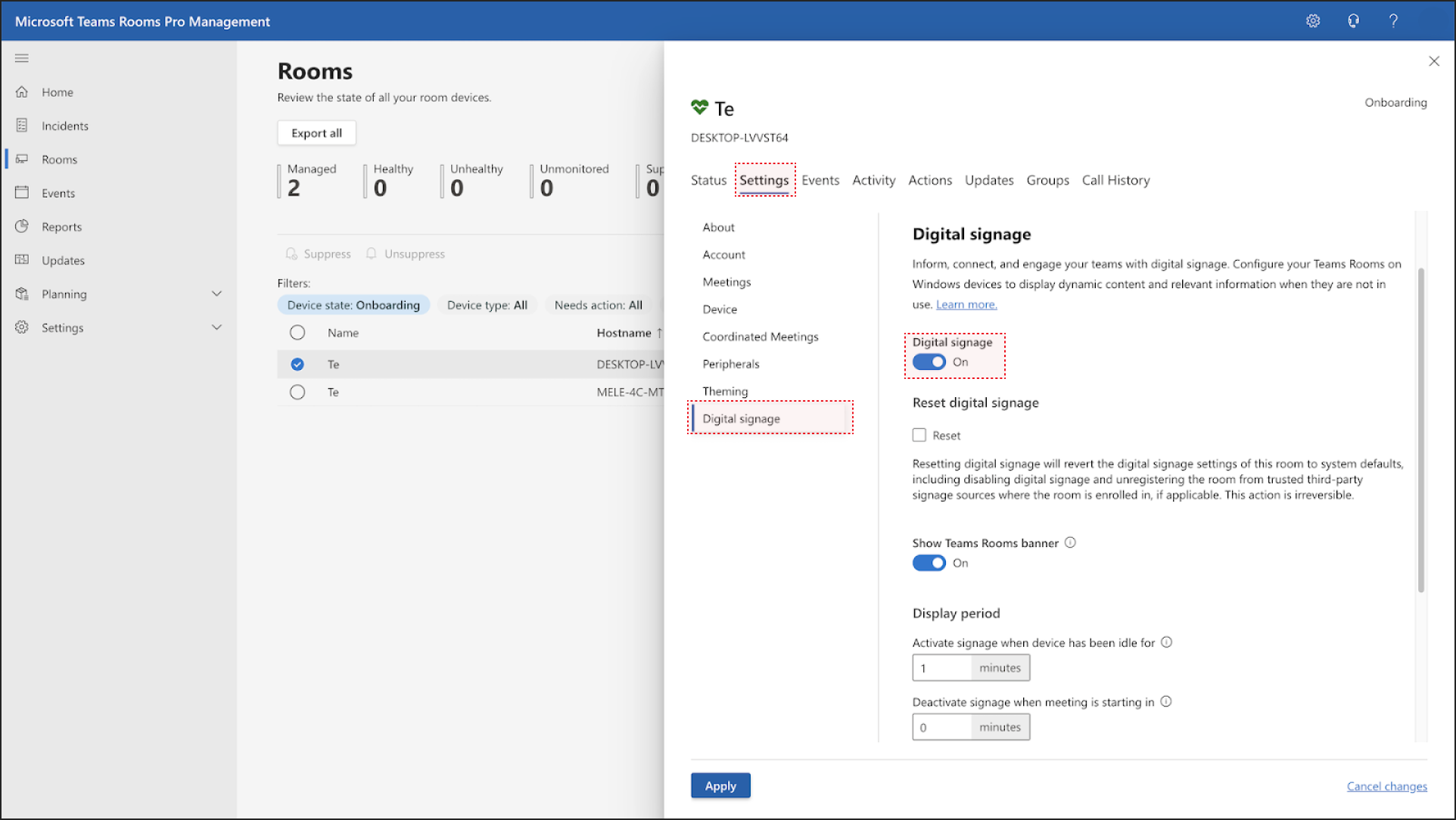Viewport: 1456px width, 820px height.
Task: Toggle the hamburger navigation menu
Action: 22,58
